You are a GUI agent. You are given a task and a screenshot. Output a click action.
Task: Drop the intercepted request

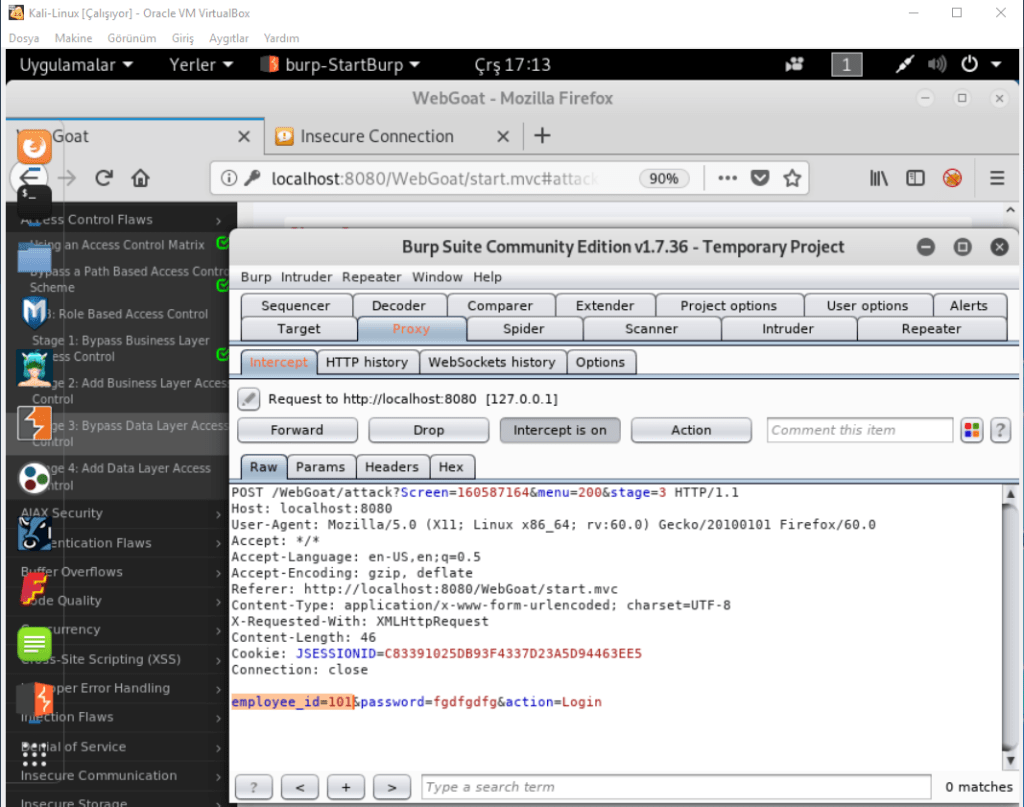tap(428, 430)
